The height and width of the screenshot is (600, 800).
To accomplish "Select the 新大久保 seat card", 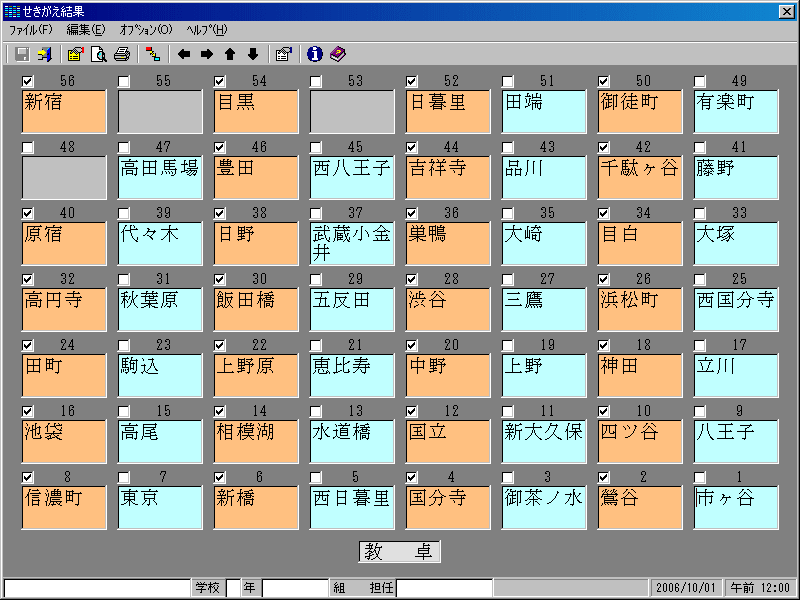I will [544, 441].
